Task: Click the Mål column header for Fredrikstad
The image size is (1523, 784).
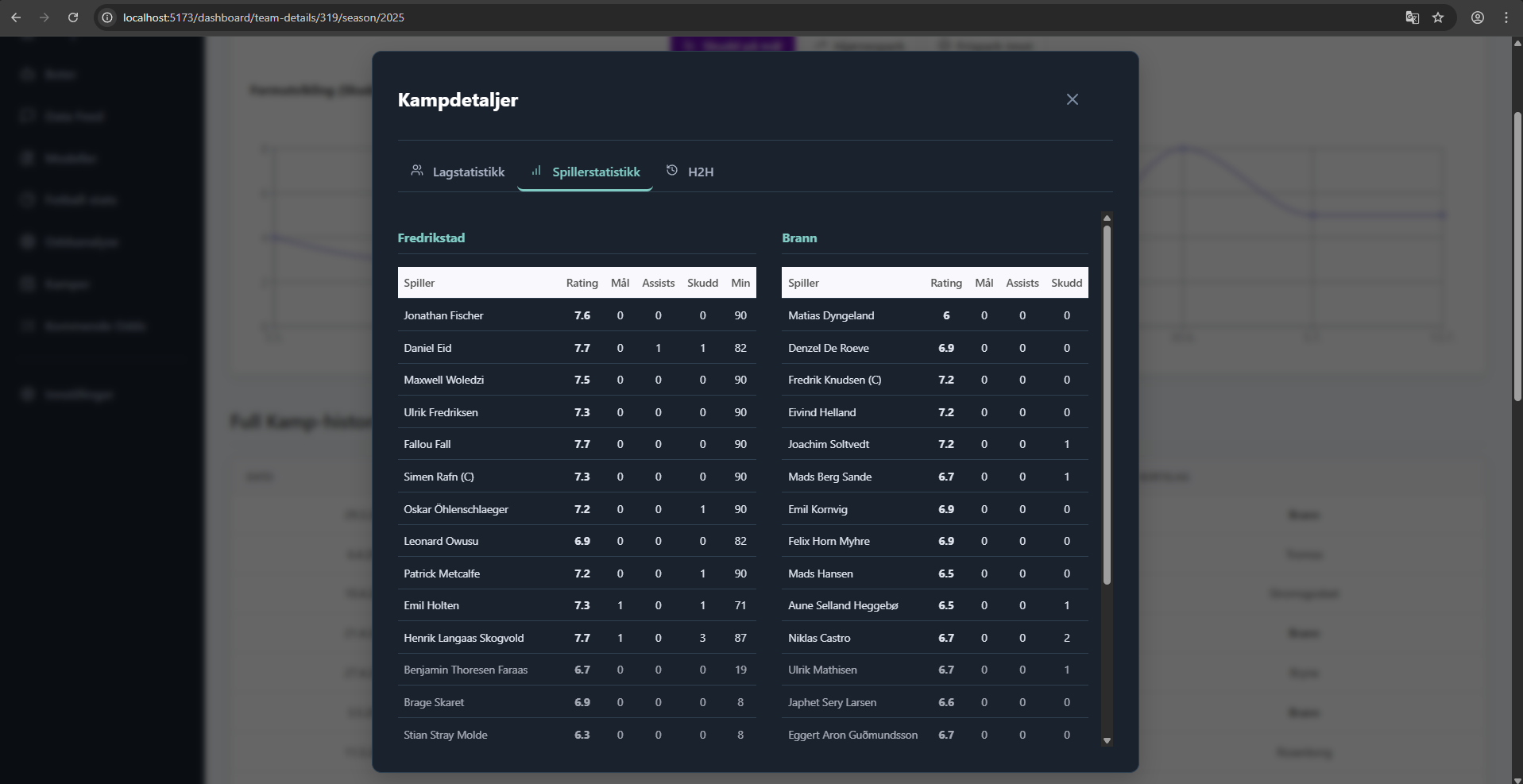Action: 620,283
